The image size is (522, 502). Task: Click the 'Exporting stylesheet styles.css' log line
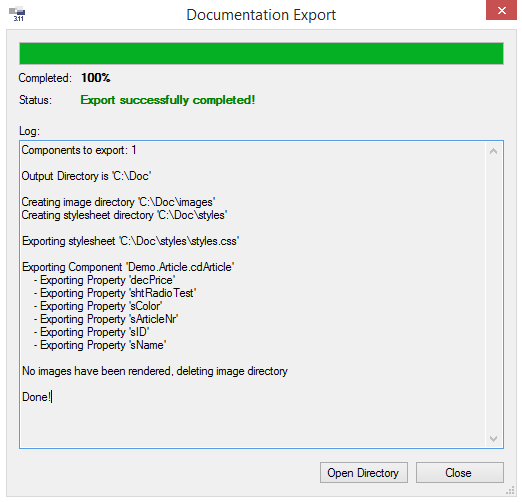(x=131, y=241)
